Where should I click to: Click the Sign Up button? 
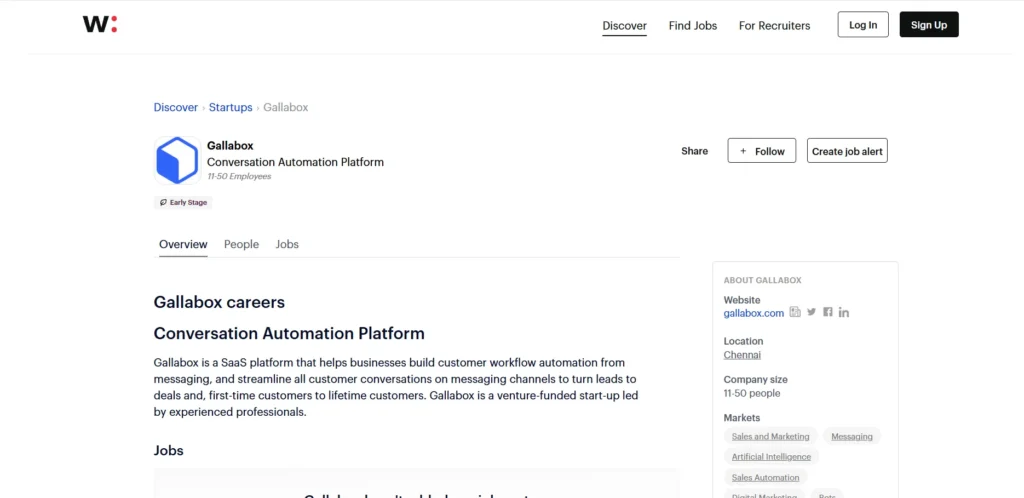[x=929, y=25]
